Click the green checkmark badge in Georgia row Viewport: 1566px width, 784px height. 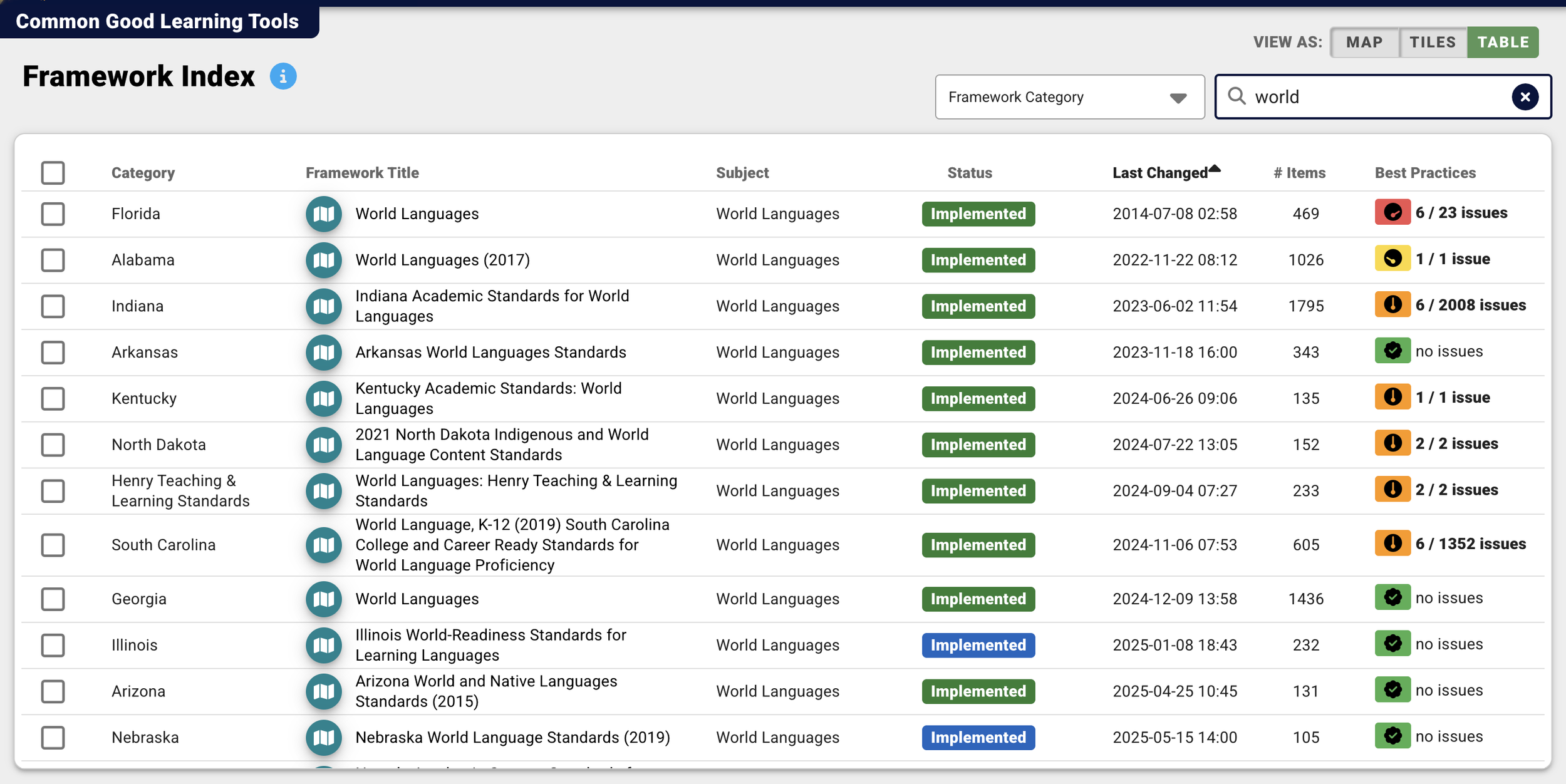click(1392, 597)
